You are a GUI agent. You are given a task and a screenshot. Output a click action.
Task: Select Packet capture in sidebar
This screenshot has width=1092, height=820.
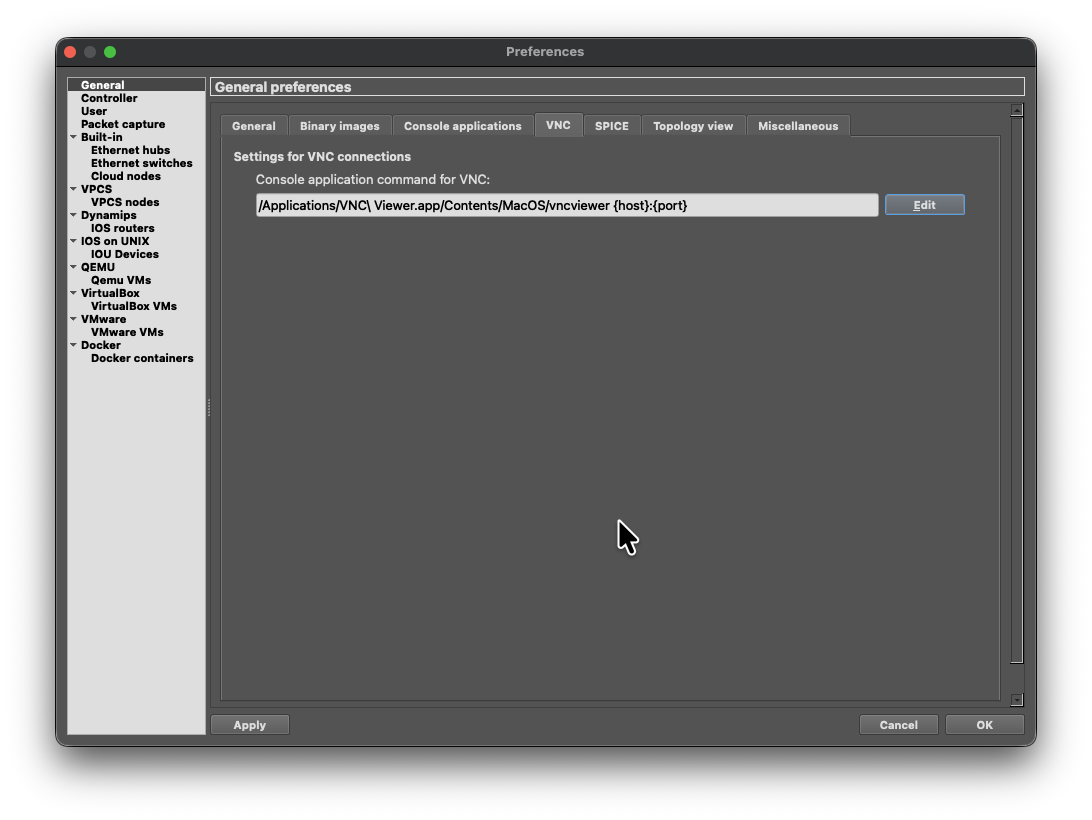tap(122, 124)
